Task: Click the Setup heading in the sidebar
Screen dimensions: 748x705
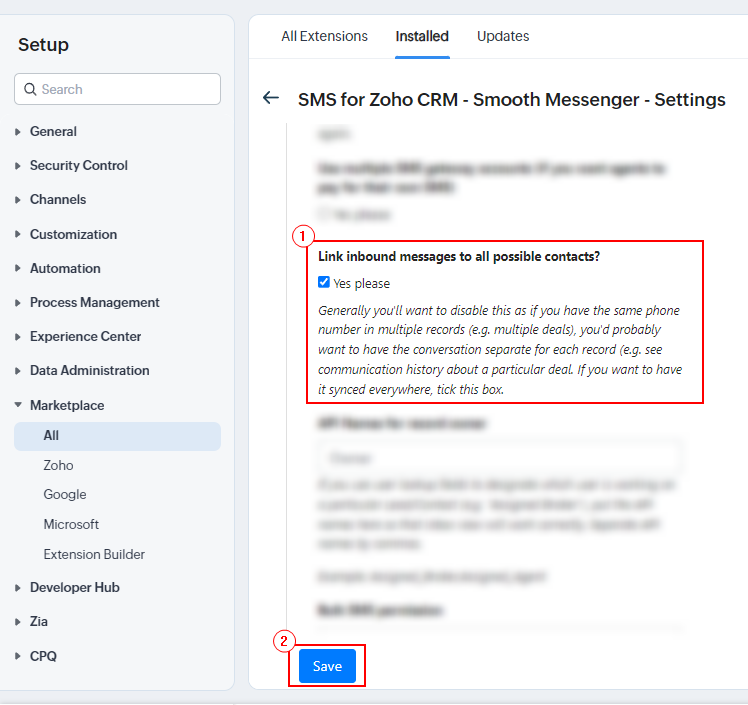Action: click(43, 45)
